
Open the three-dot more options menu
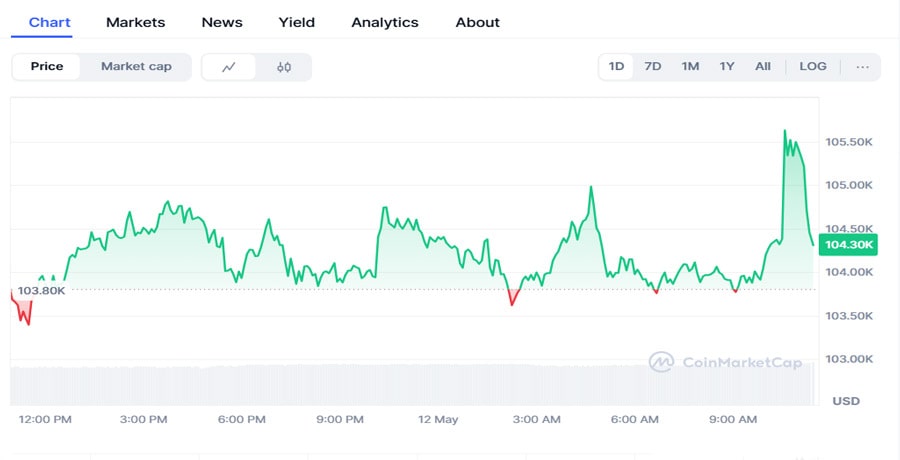tap(862, 67)
